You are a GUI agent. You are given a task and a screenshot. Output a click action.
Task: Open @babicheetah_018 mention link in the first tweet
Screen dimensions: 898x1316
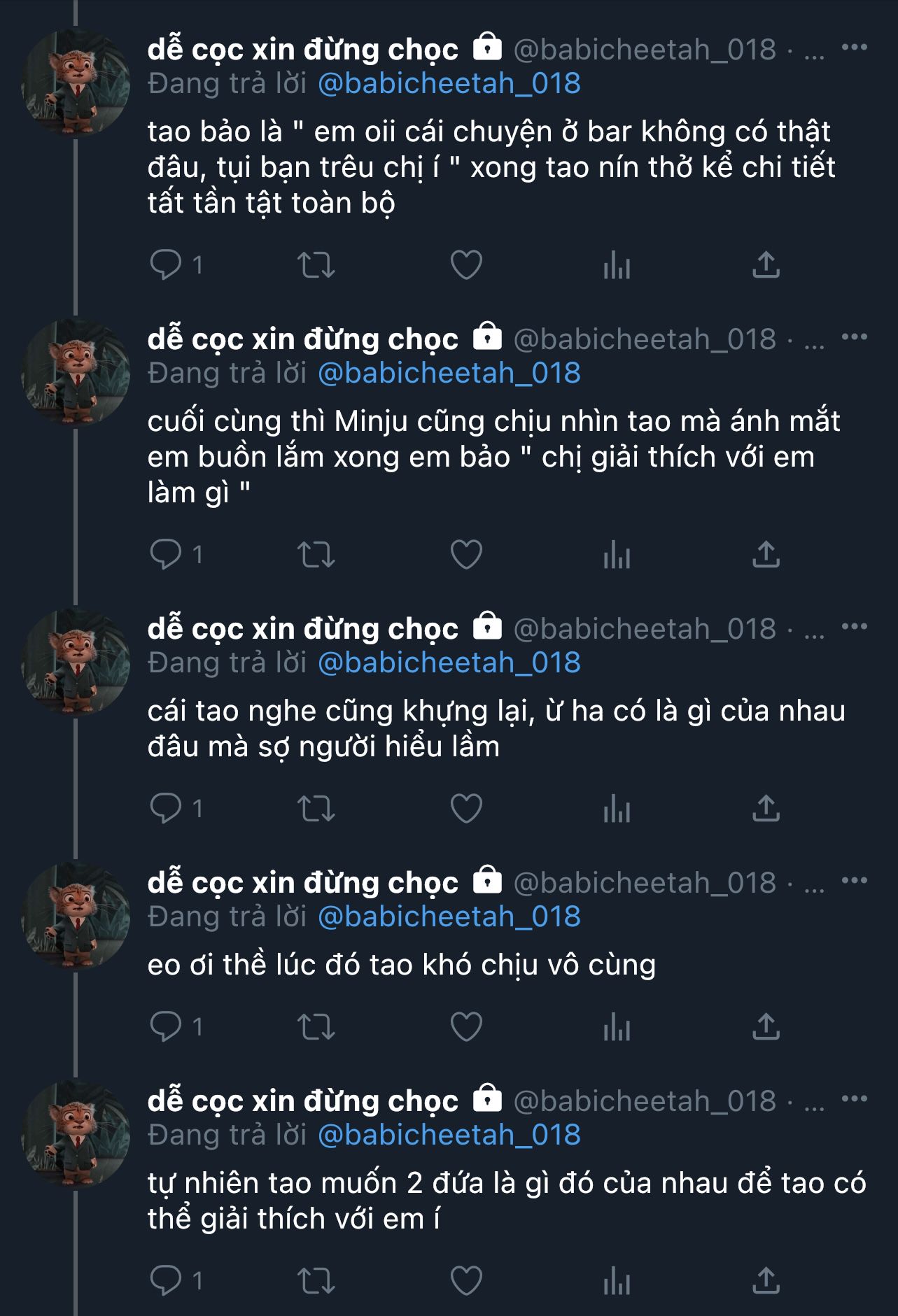449,84
